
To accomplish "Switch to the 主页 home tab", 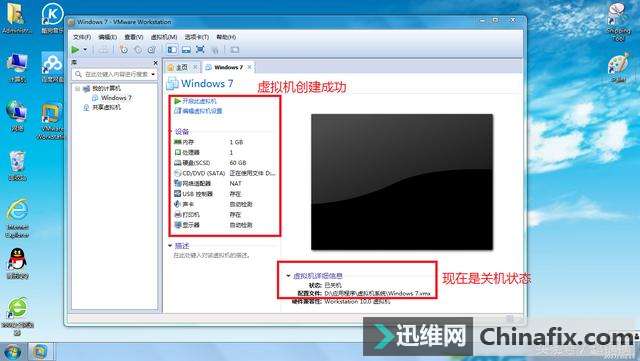I will [182, 67].
